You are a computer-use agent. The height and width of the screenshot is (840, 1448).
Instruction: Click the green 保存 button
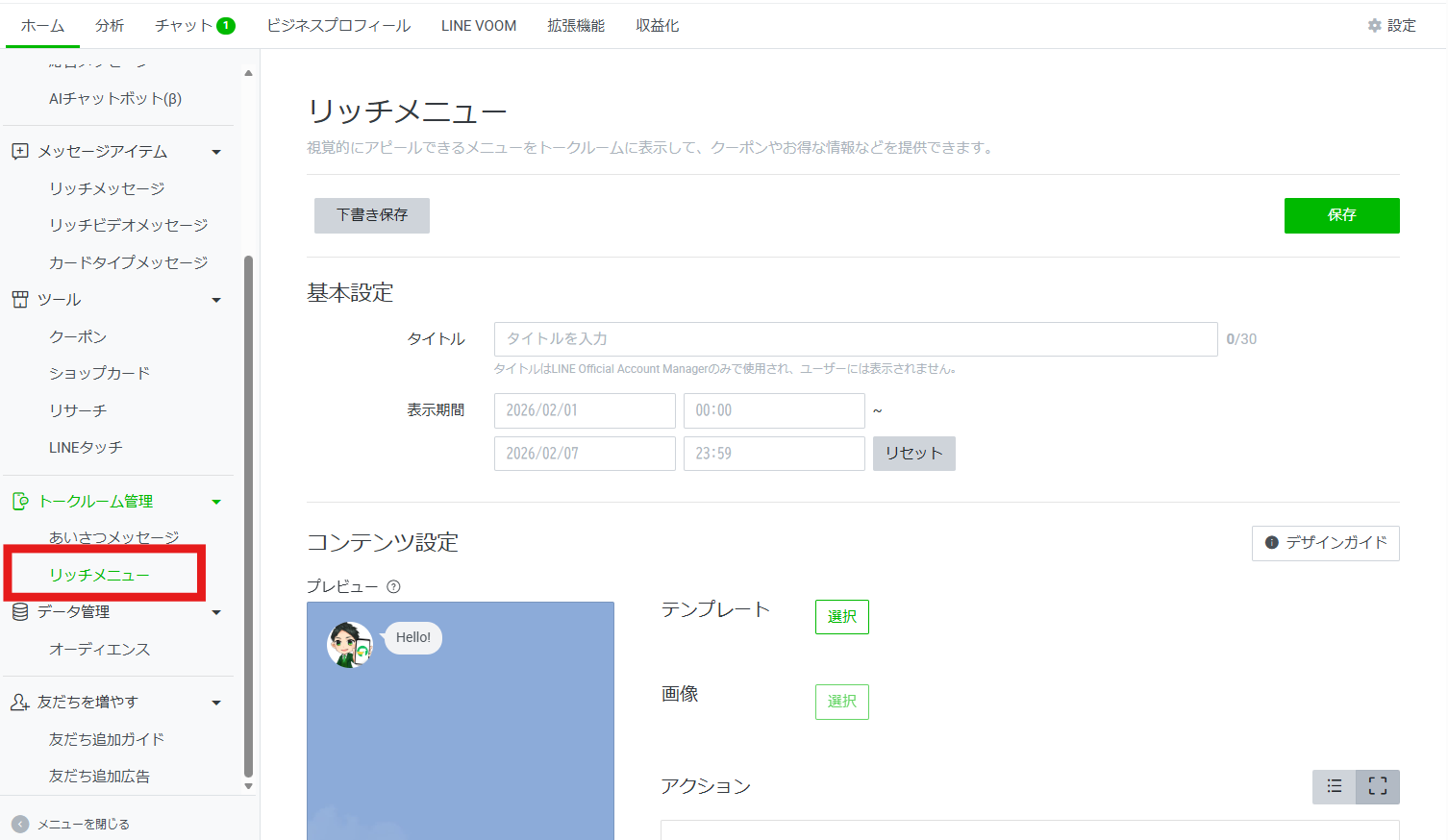1341,215
